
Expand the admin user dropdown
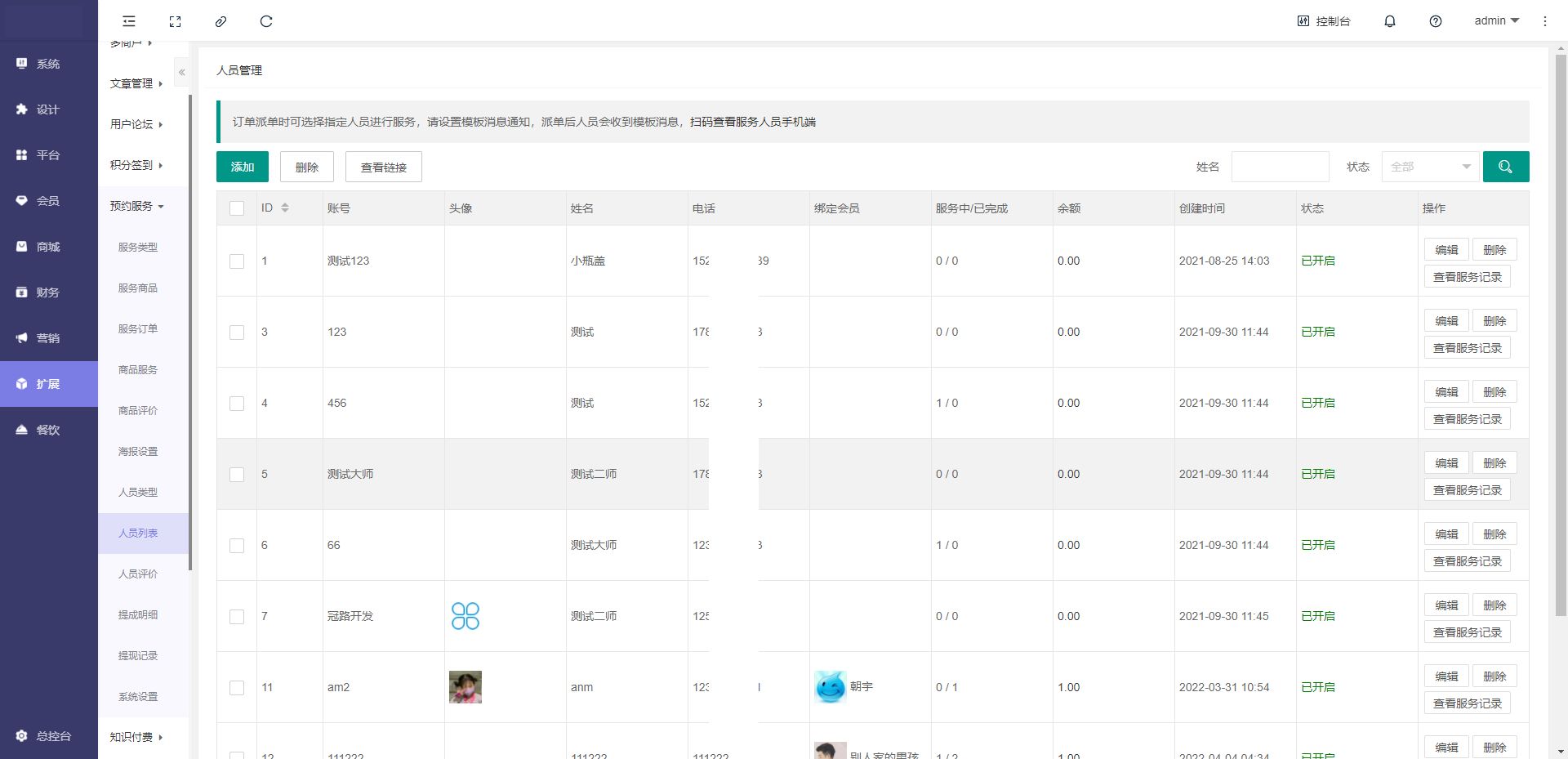pyautogui.click(x=1496, y=21)
